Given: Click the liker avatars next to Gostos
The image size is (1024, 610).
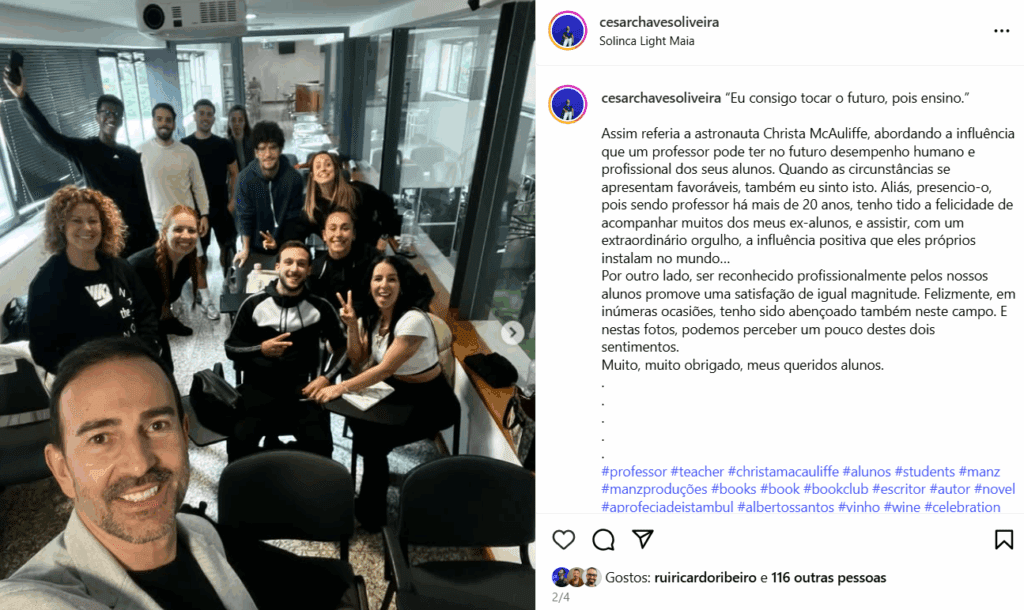Looking at the screenshot, I should 576,577.
